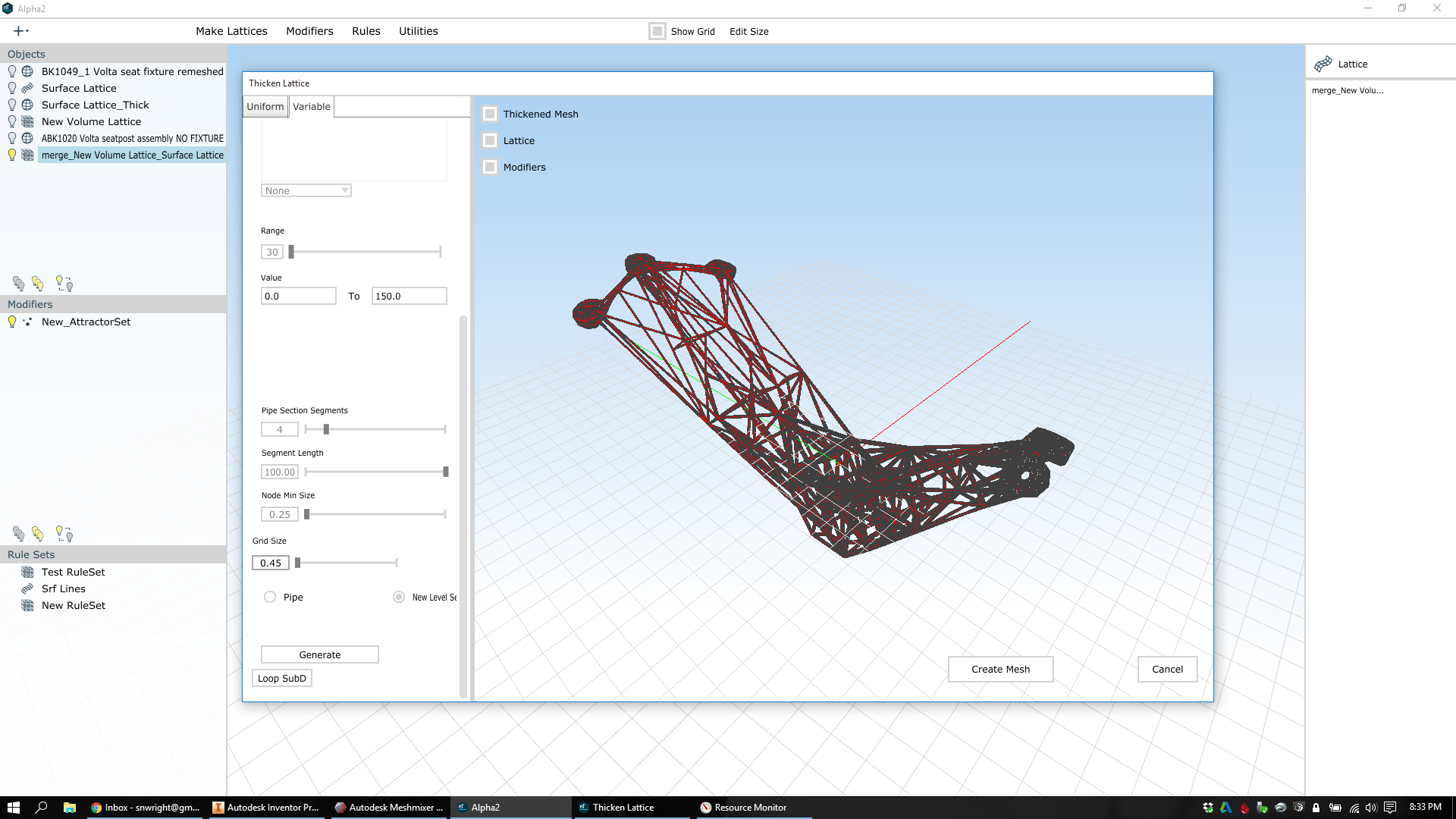Click Generate button
The image size is (1456, 819).
pos(320,654)
